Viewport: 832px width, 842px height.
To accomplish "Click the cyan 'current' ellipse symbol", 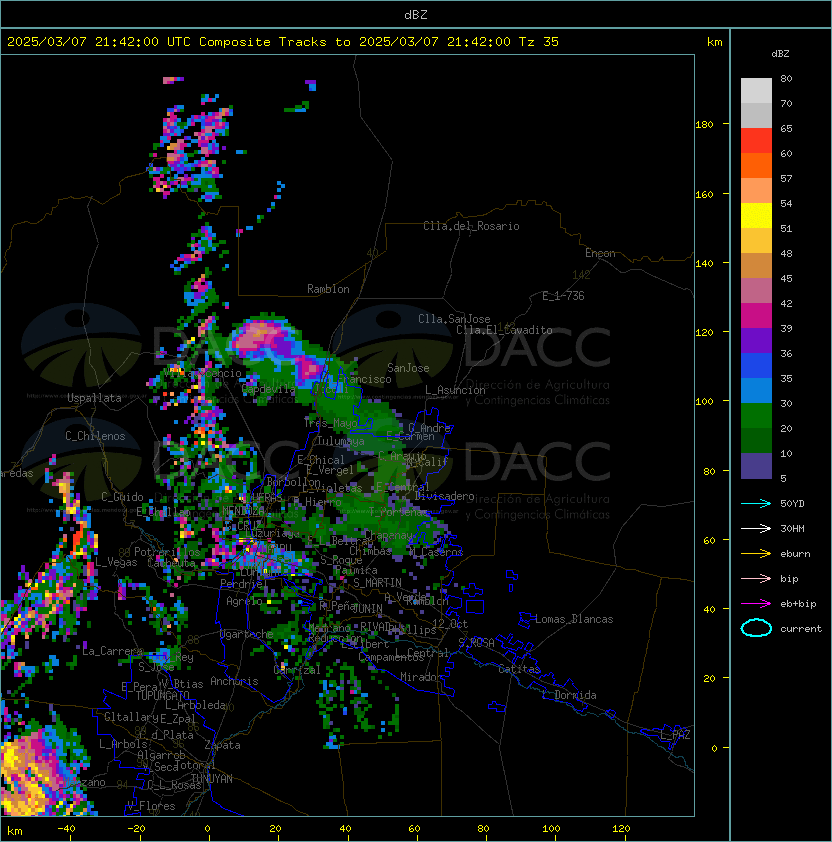I will point(756,628).
